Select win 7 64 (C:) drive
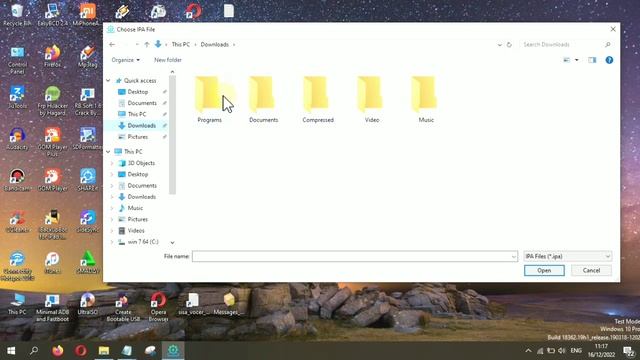 143,242
